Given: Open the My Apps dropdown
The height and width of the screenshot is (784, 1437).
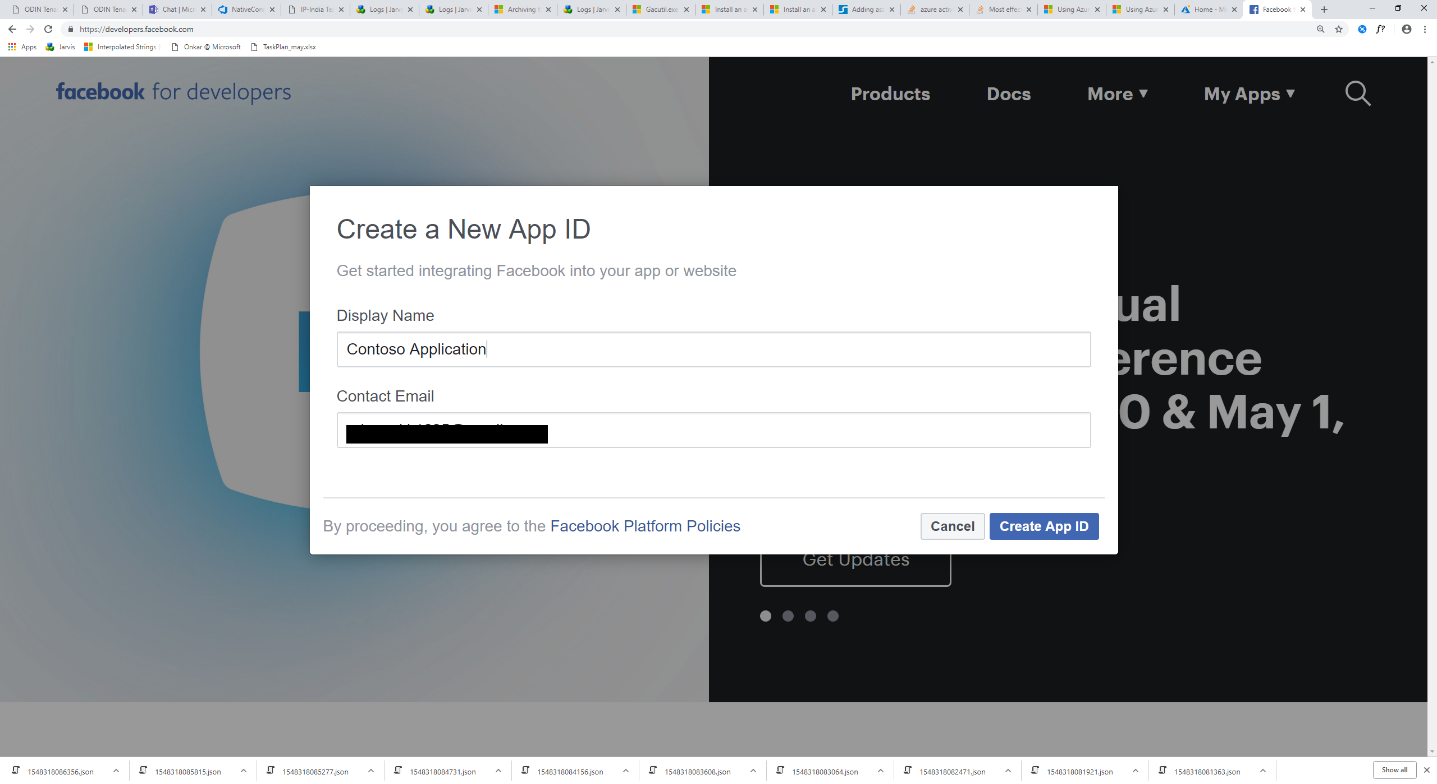Looking at the screenshot, I should coord(1249,93).
